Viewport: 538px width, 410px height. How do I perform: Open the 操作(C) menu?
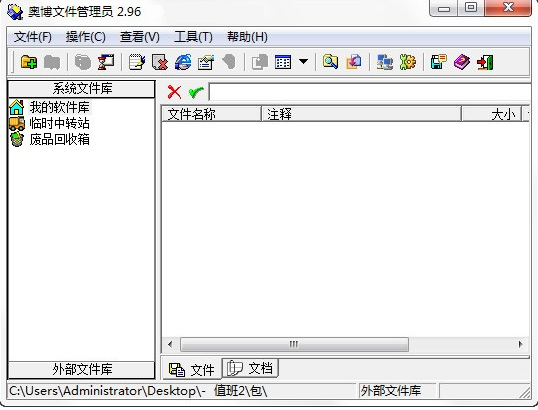tap(86, 37)
